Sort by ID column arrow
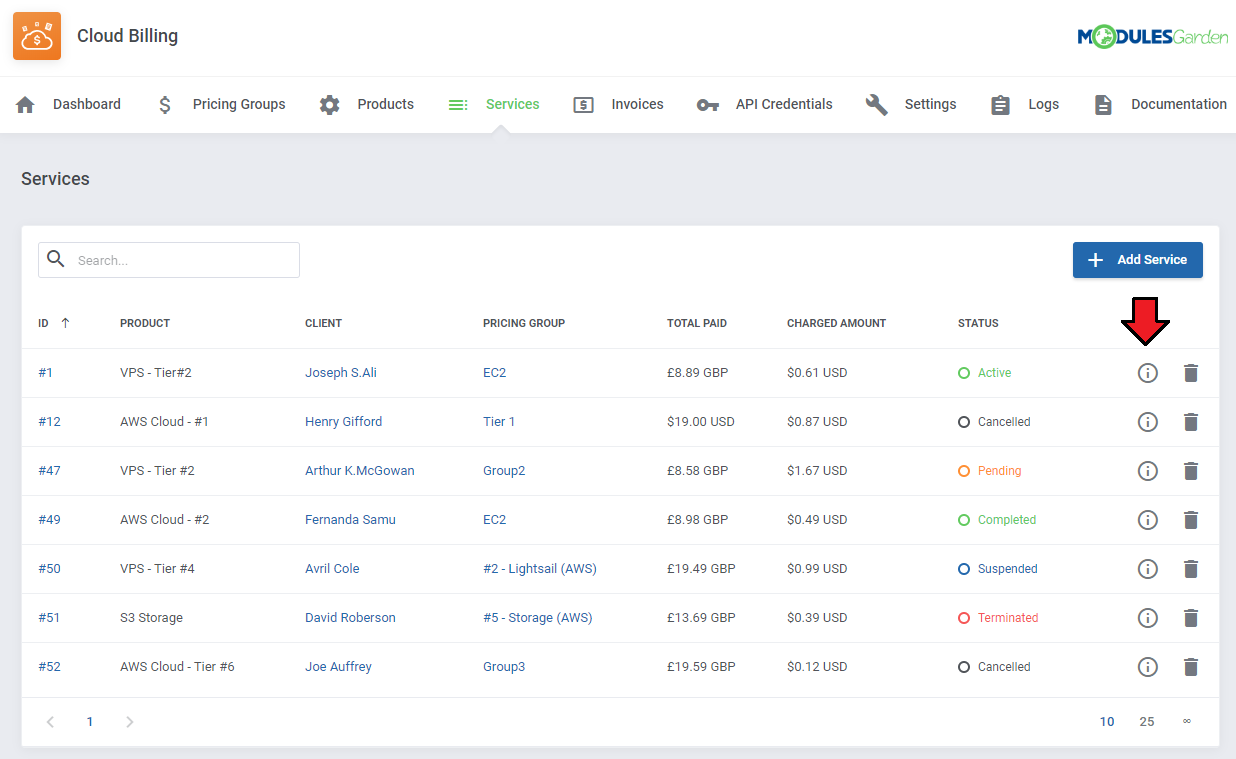 pos(65,323)
